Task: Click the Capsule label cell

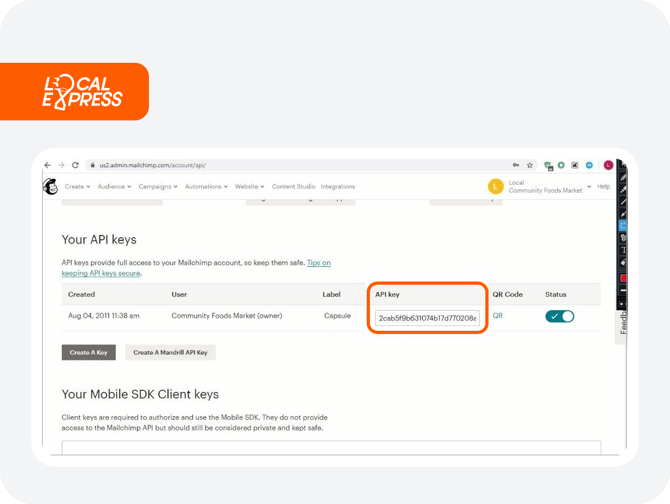Action: coord(338,316)
